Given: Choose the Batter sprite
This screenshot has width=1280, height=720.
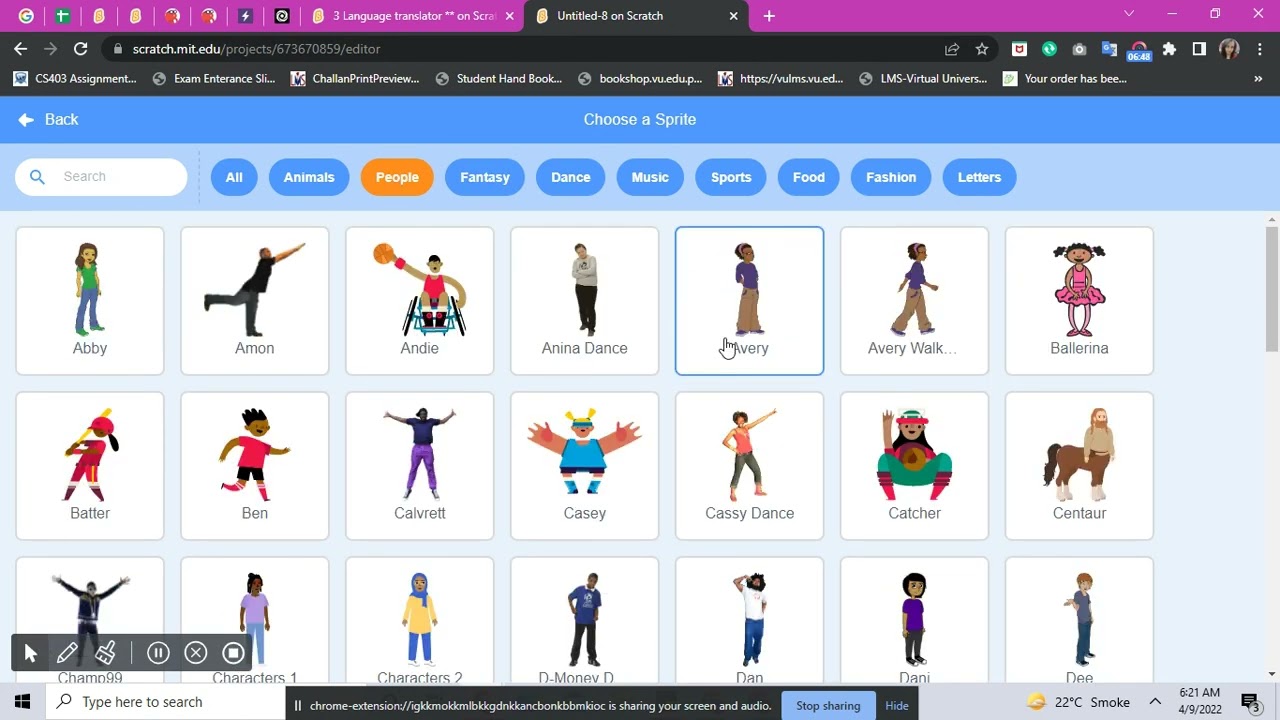Looking at the screenshot, I should (90, 466).
